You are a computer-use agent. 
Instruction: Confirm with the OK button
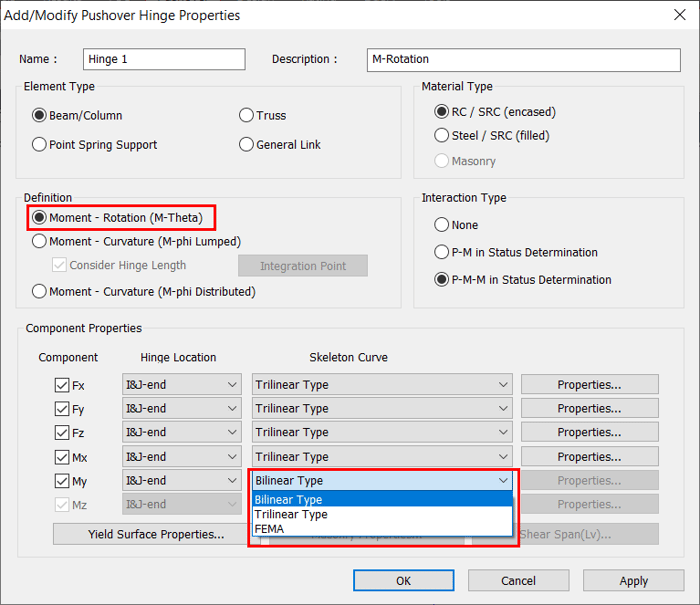point(404,580)
